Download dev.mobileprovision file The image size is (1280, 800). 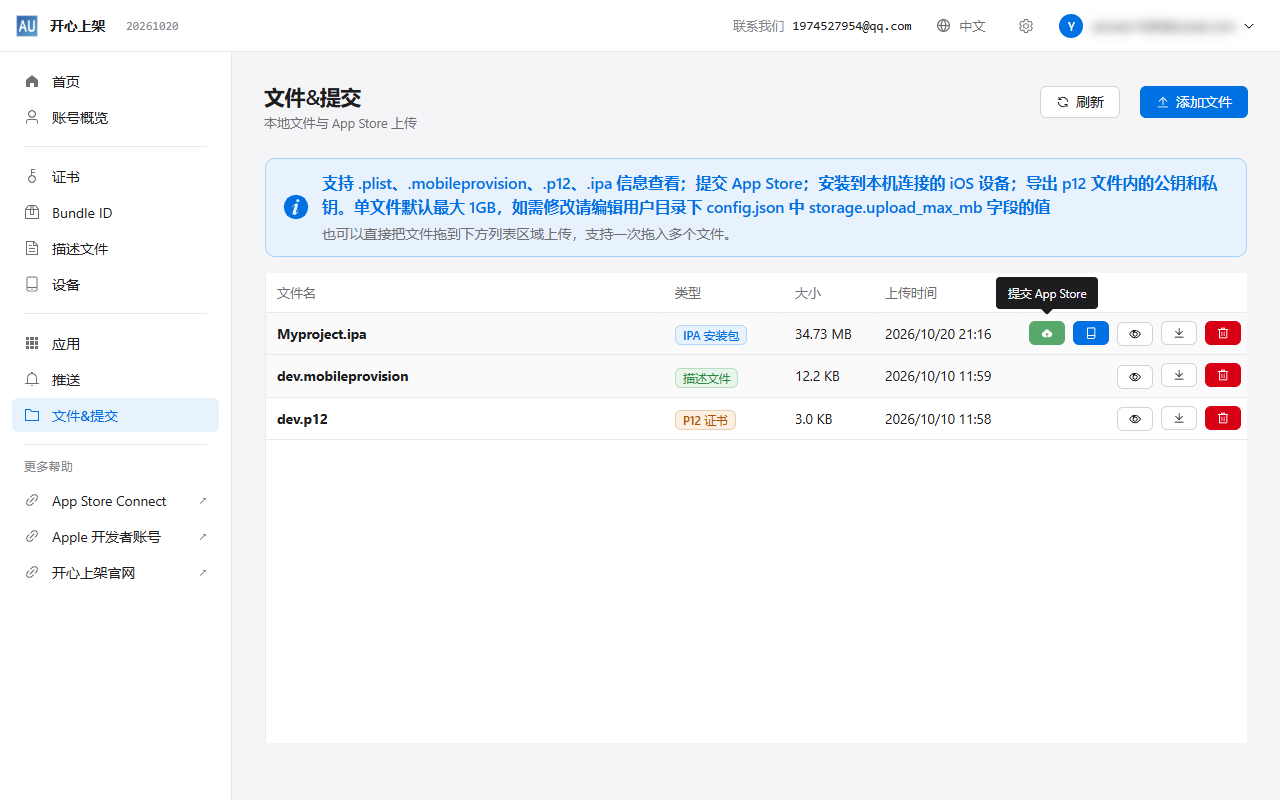tap(1179, 376)
